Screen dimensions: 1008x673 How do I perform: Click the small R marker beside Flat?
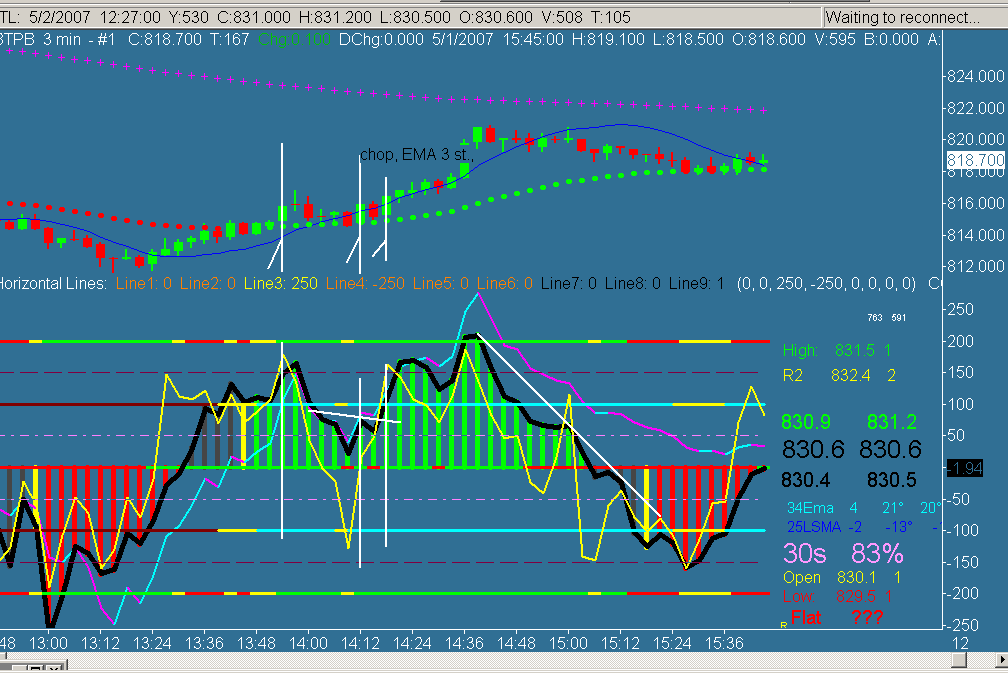point(784,625)
